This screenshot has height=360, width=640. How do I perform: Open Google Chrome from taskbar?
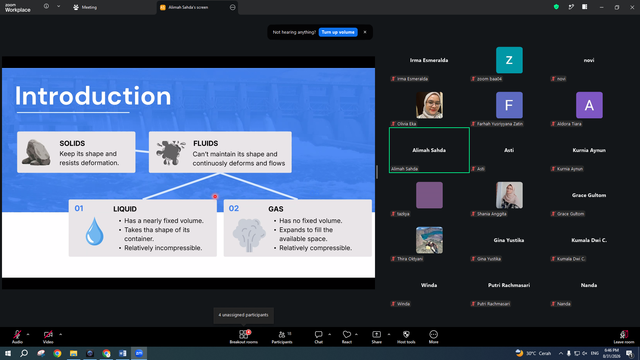click(57, 353)
